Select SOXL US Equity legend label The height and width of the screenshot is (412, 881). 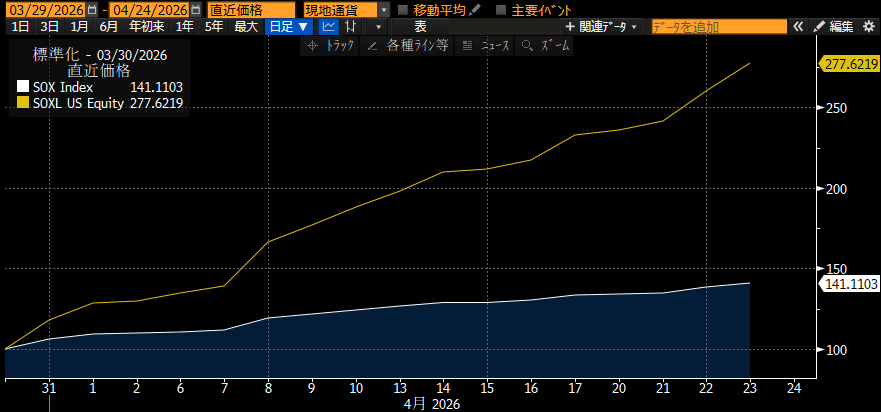79,103
